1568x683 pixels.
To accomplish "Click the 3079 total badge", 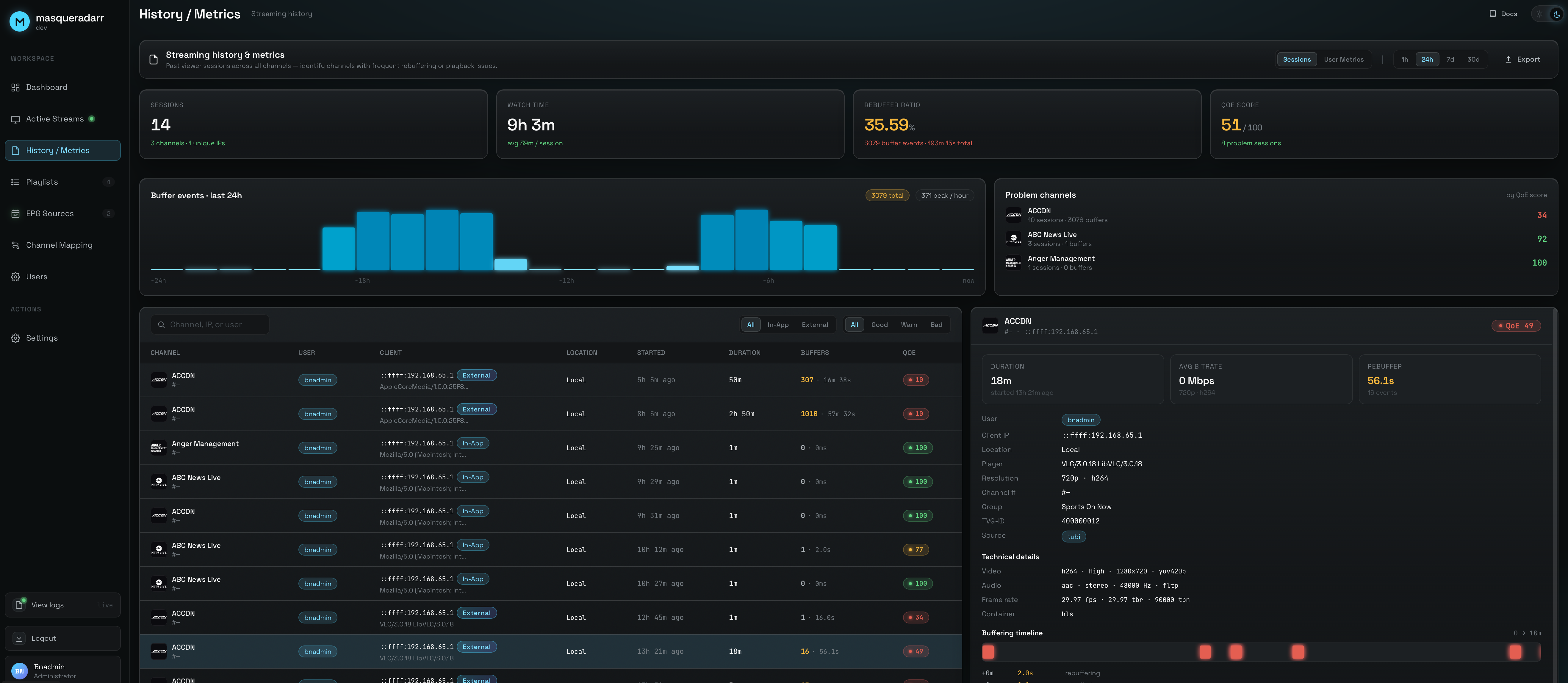I will pyautogui.click(x=887, y=196).
